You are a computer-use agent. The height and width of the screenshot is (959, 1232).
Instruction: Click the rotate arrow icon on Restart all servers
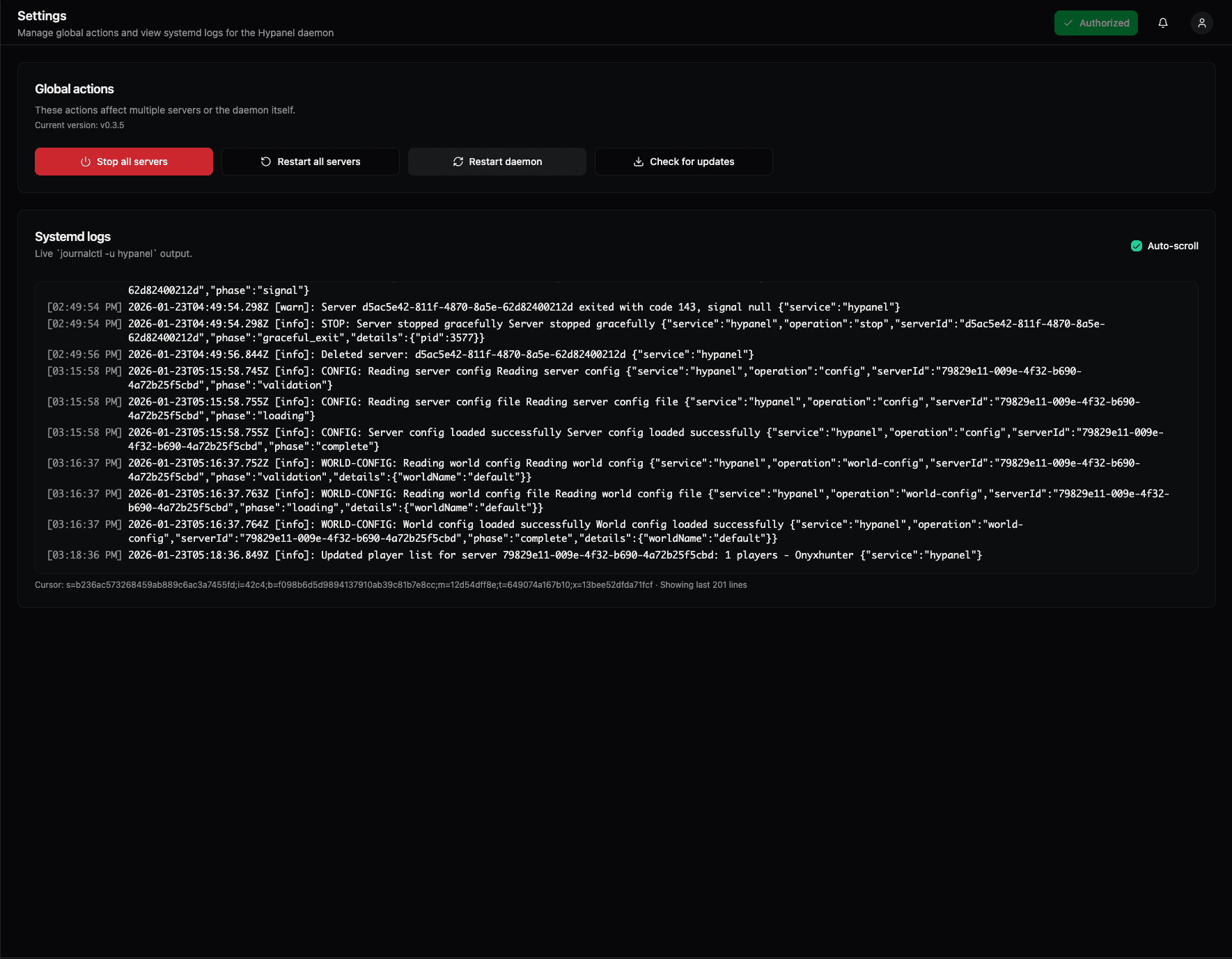pos(265,162)
